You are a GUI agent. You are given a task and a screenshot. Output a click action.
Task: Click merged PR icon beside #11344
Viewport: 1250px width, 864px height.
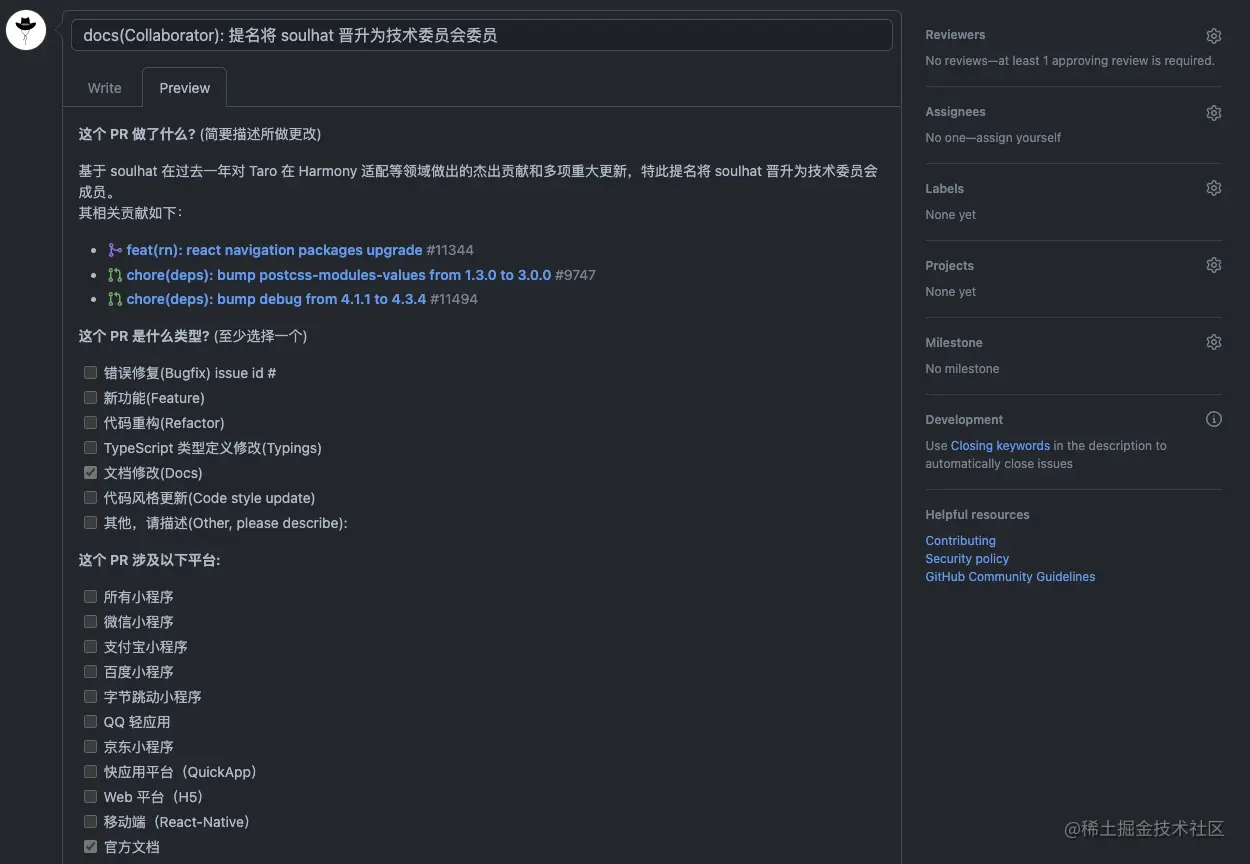115,250
